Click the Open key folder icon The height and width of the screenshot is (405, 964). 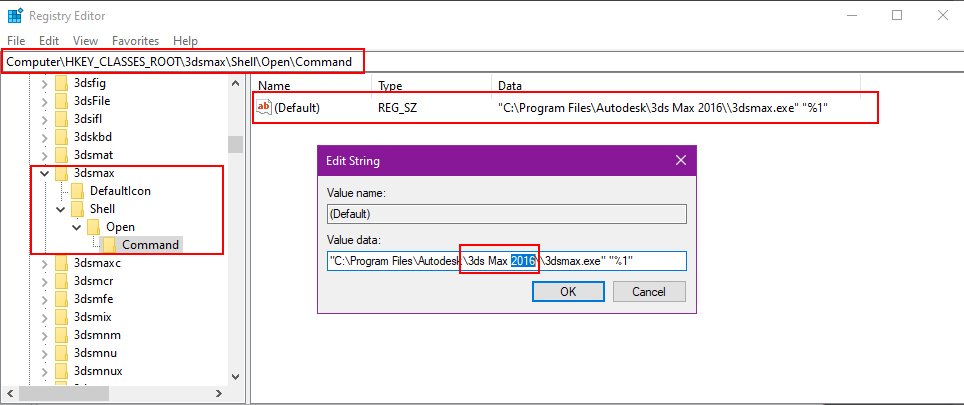[94, 226]
